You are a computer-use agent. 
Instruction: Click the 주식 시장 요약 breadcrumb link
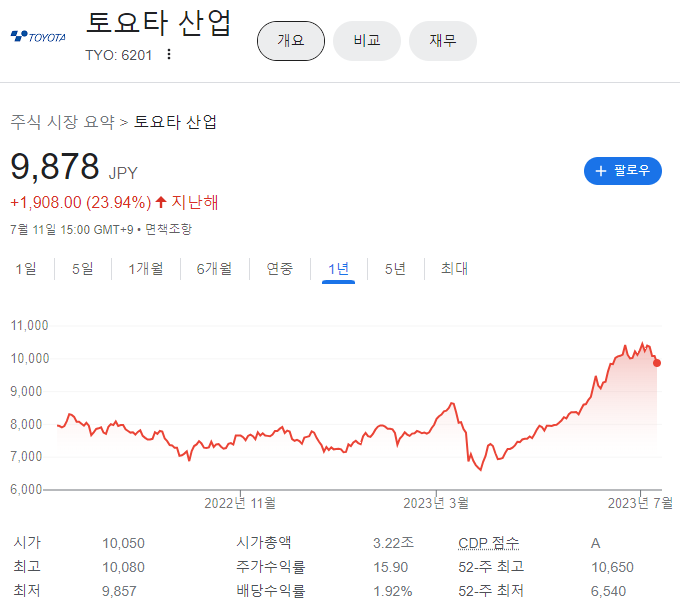tap(62, 122)
